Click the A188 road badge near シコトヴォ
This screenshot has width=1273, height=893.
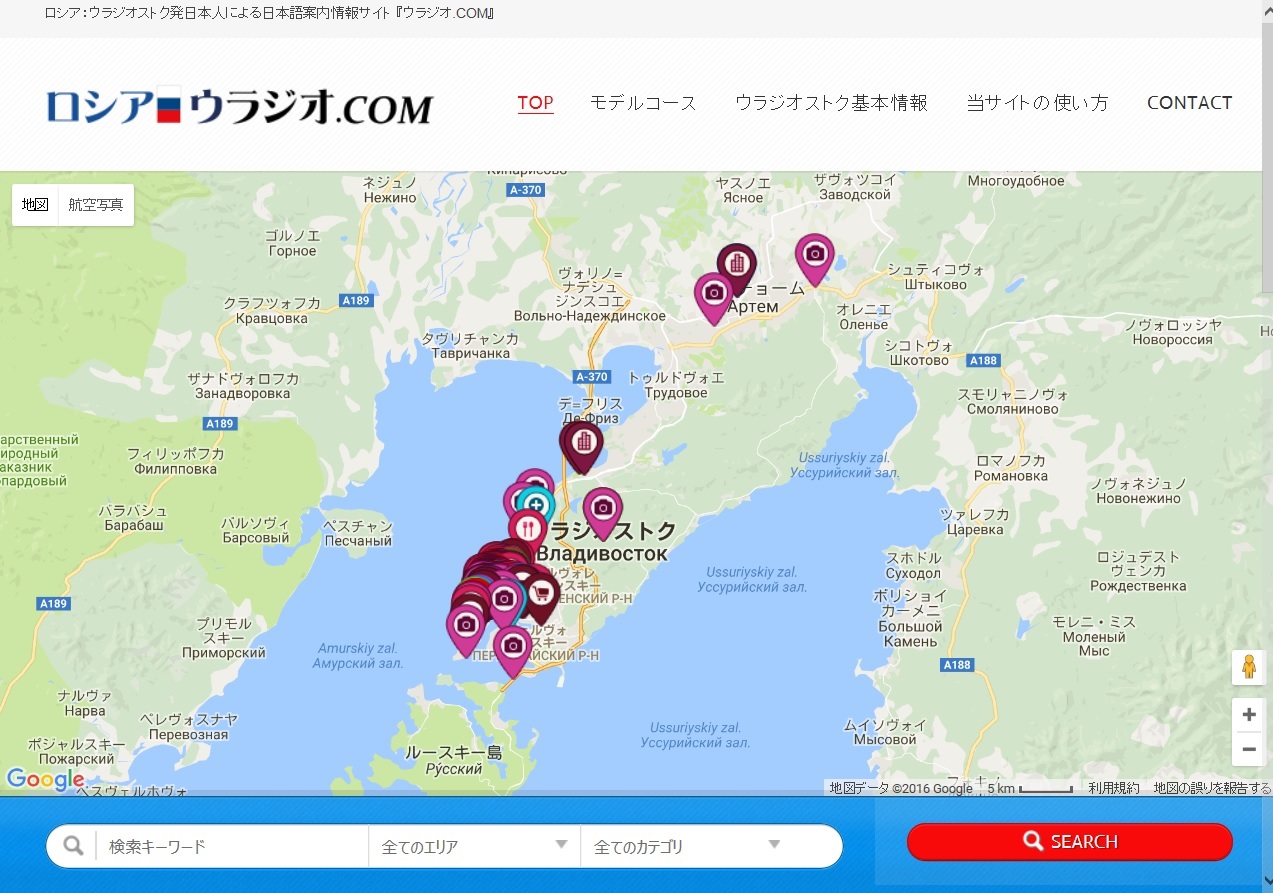click(984, 361)
